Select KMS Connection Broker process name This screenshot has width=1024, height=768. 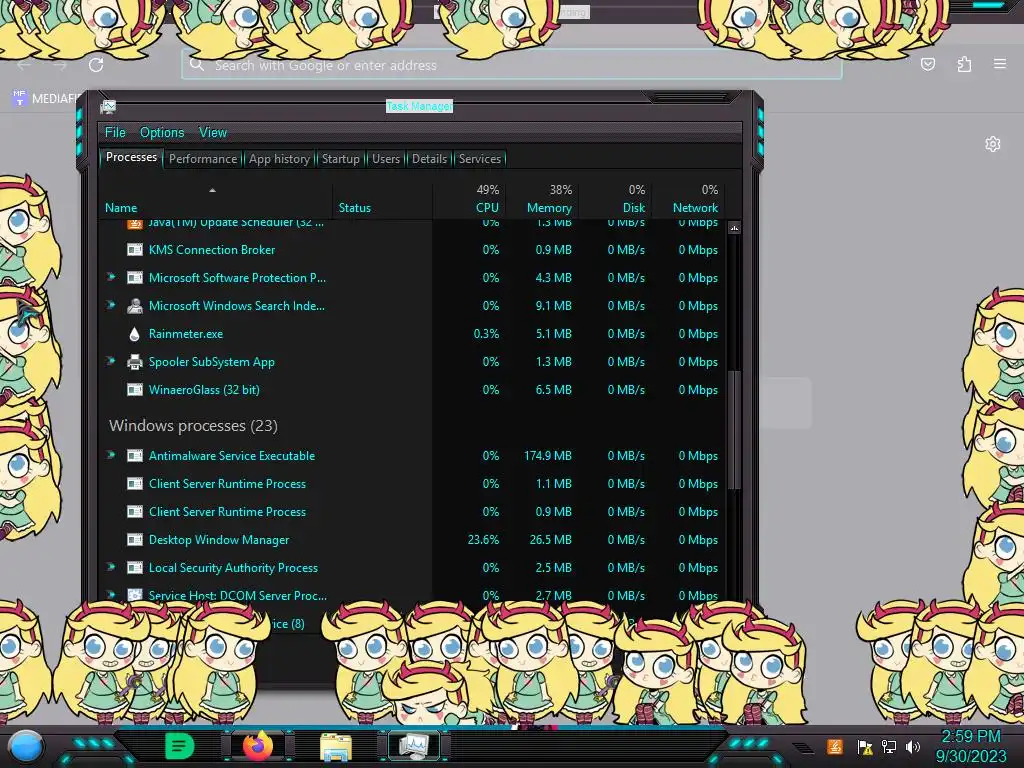pyautogui.click(x=212, y=249)
